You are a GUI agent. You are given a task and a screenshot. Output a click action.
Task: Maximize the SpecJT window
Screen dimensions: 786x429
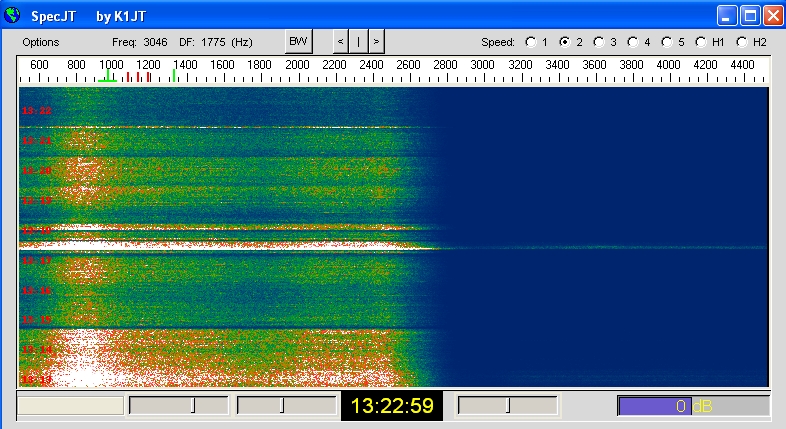pos(750,16)
